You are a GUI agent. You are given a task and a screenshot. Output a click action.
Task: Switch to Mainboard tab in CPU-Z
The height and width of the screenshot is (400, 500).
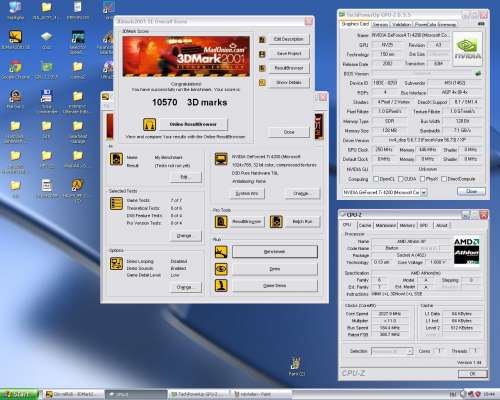click(386, 225)
